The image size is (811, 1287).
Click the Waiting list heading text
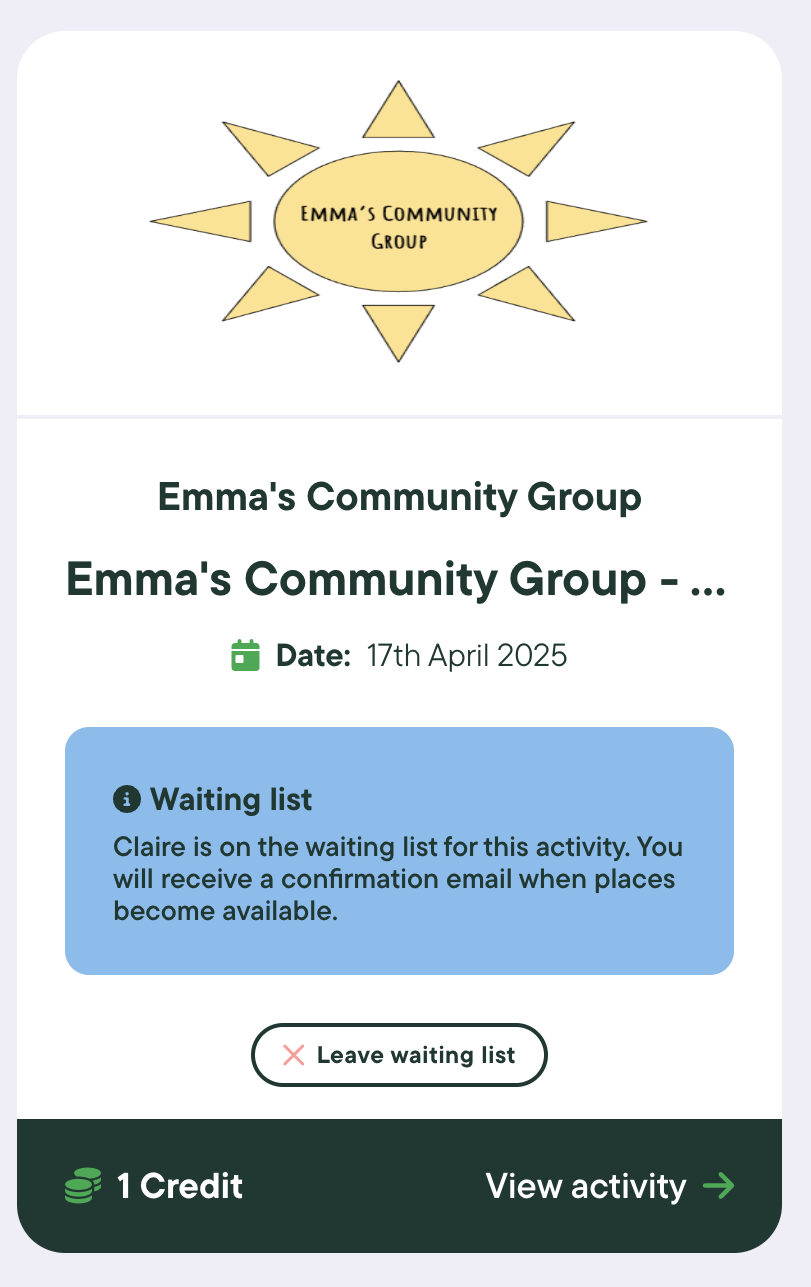[231, 799]
